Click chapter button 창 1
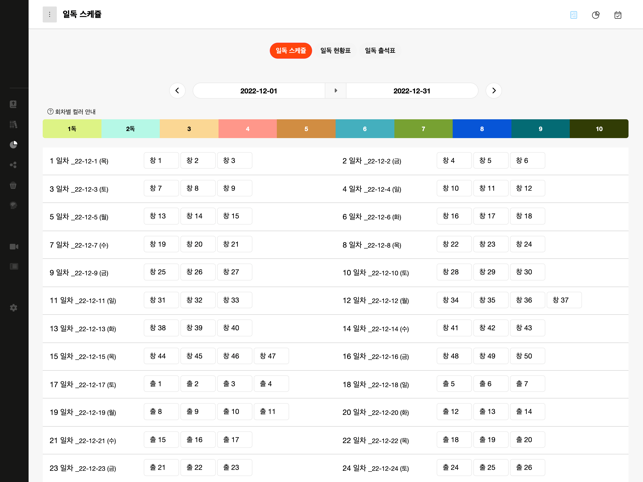The width and height of the screenshot is (643, 482). tap(161, 160)
